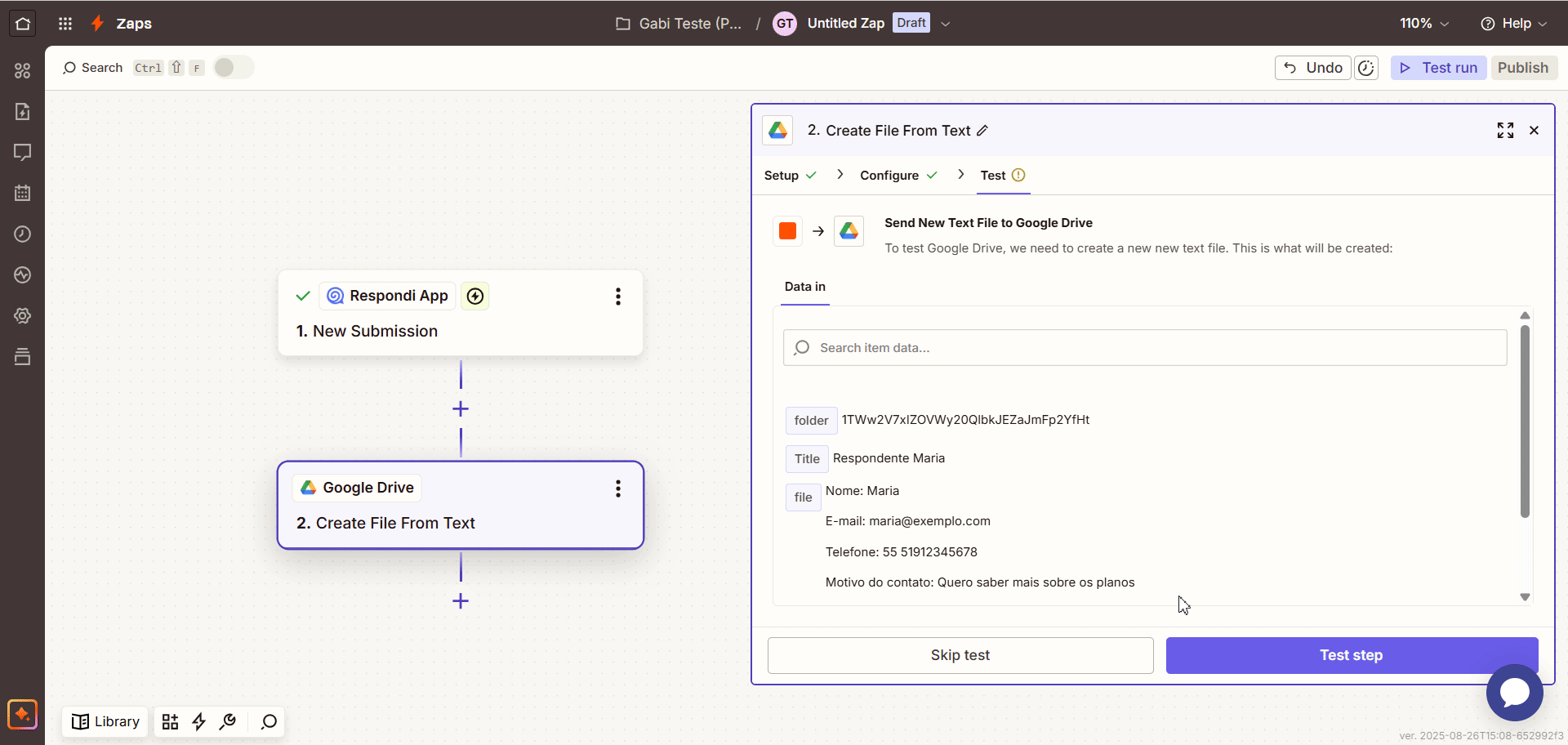1568x745 pixels.
Task: Expand the Untitled Zap dropdown chevron
Action: click(946, 24)
